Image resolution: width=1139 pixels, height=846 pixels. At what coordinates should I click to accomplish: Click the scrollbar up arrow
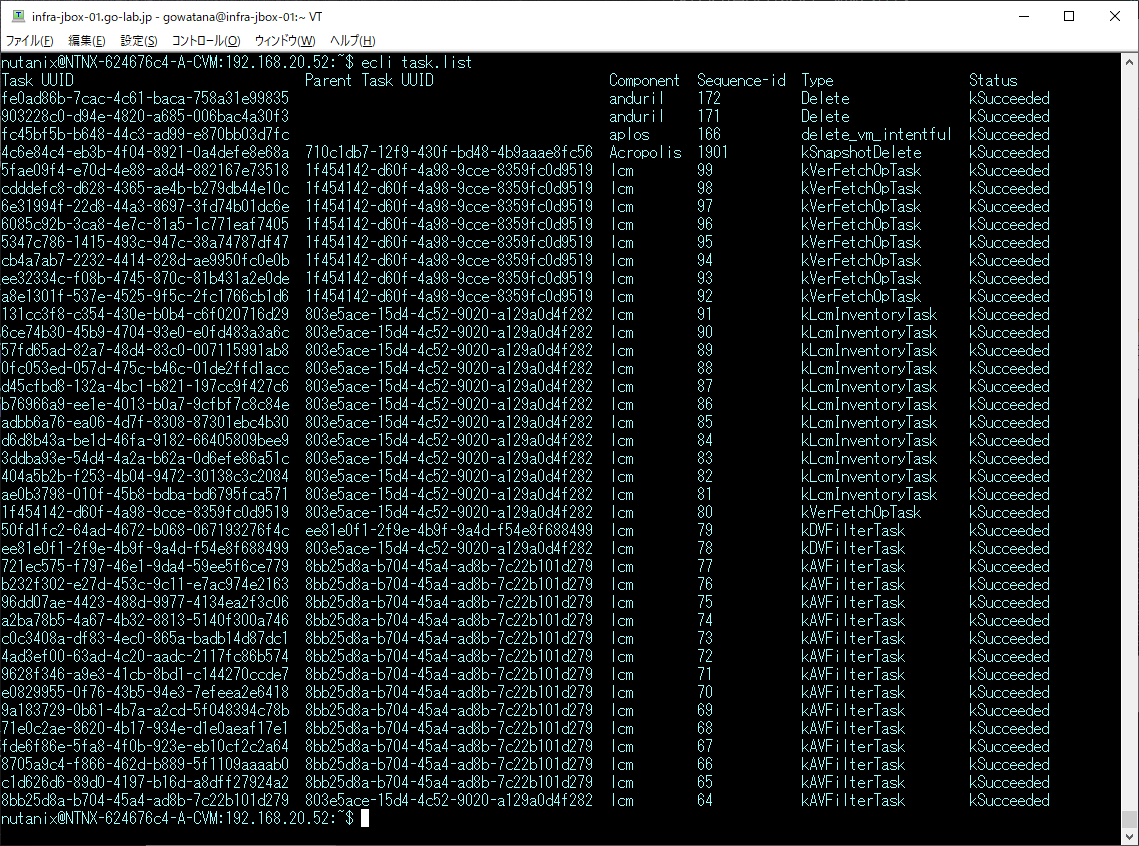pos(1130,62)
